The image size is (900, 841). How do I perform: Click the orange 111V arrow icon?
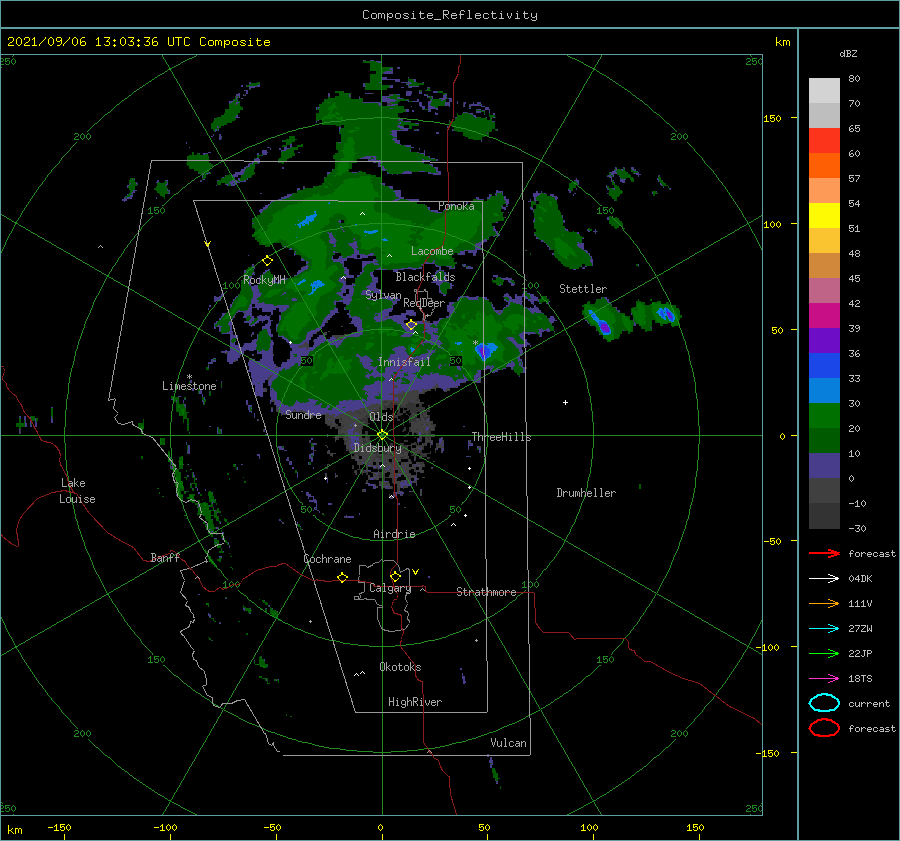(824, 603)
